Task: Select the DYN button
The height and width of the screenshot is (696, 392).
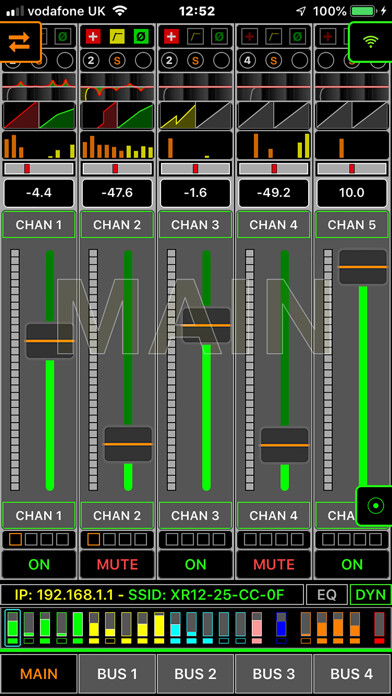Action: (x=371, y=595)
